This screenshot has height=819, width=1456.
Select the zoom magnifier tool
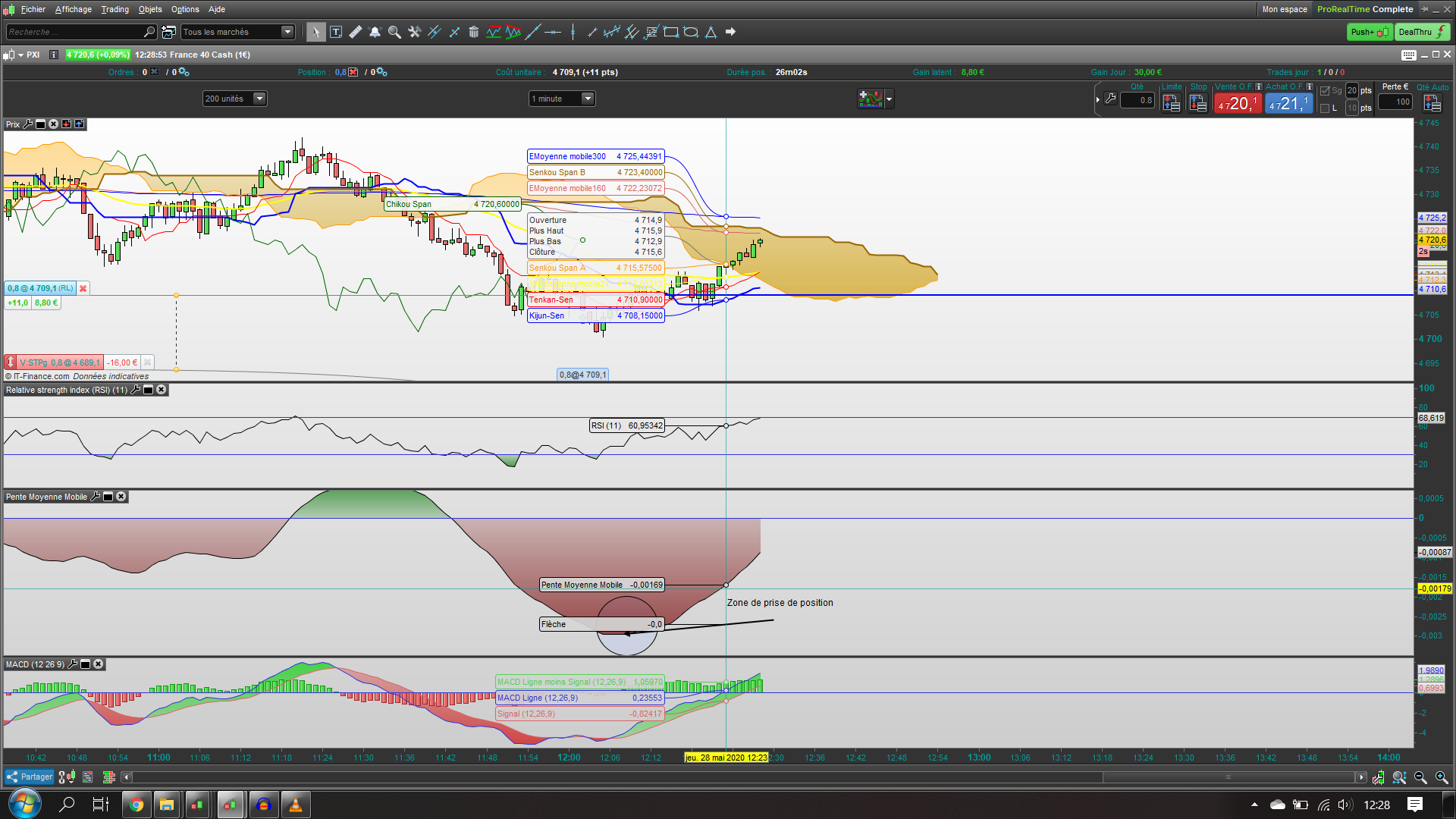click(x=394, y=32)
